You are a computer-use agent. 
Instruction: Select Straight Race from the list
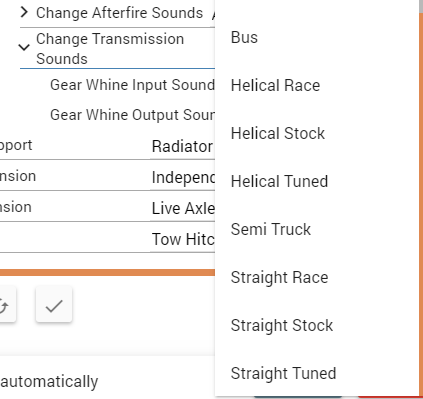click(317, 277)
